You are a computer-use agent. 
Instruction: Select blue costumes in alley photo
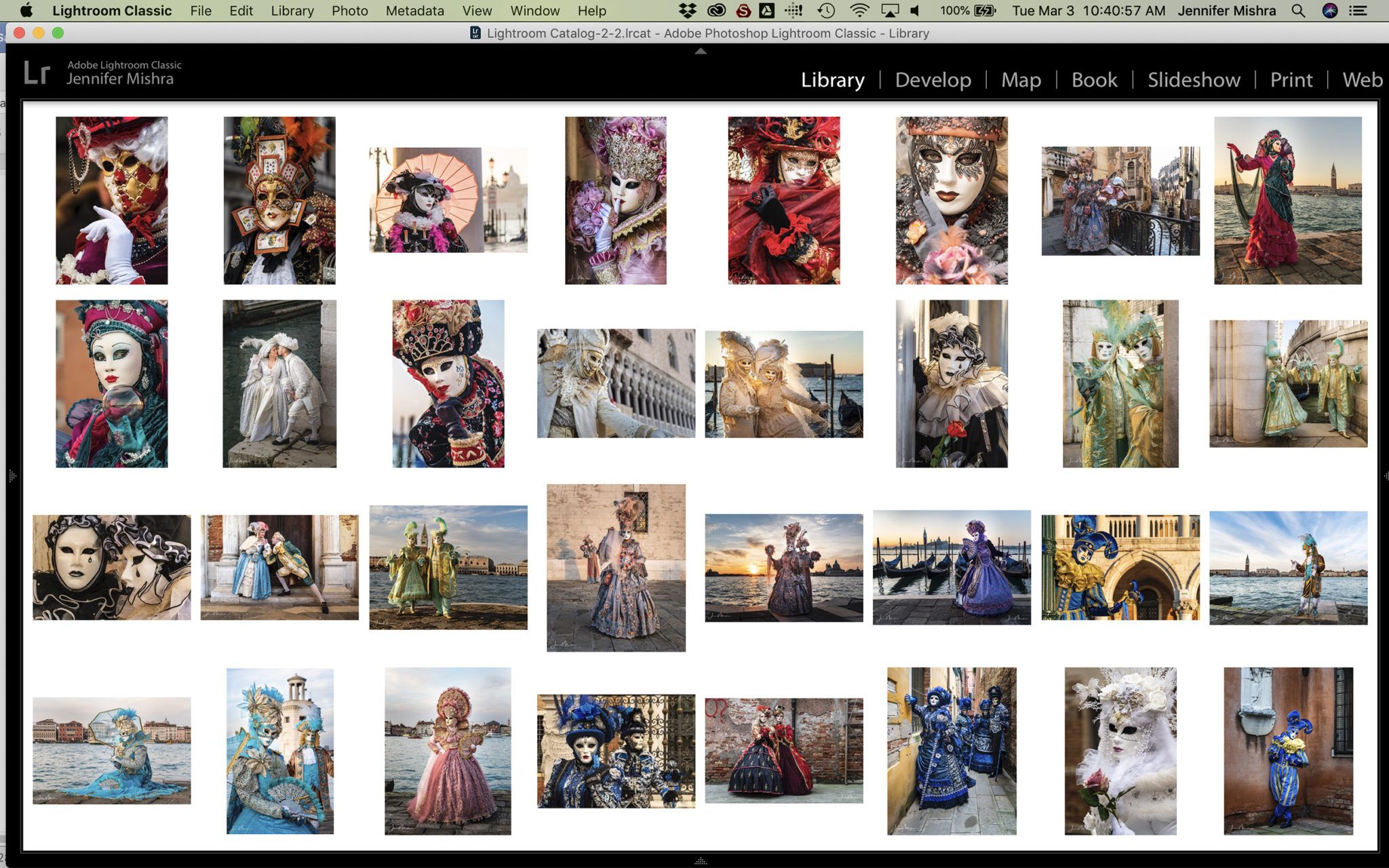coord(952,751)
